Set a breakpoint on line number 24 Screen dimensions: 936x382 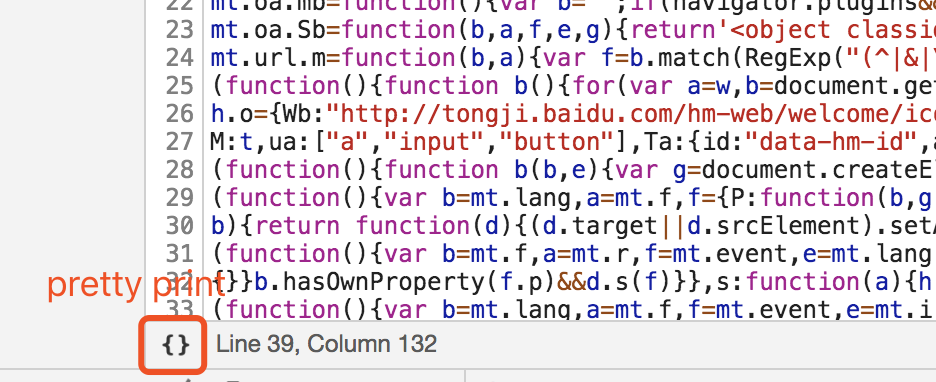pos(180,58)
